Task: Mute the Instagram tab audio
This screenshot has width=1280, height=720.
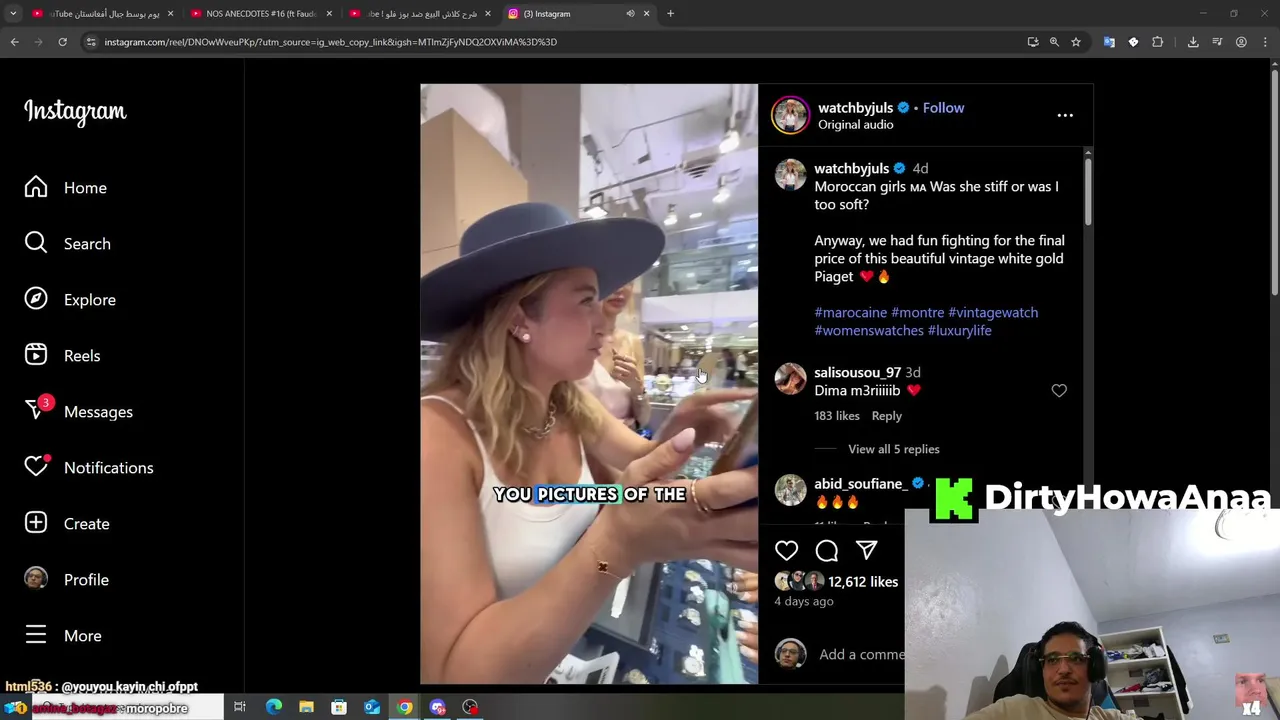Action: point(630,14)
